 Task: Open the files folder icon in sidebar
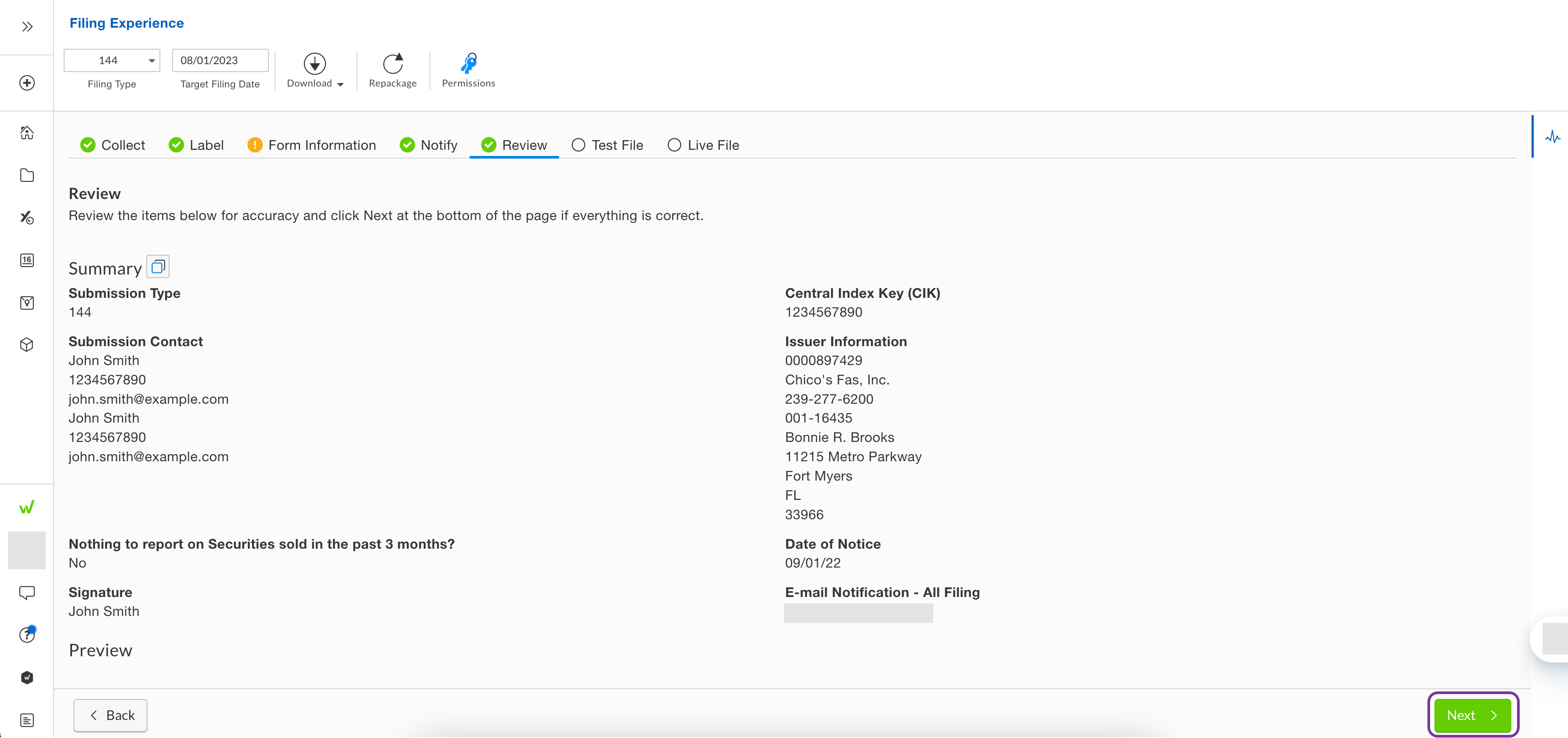27,175
